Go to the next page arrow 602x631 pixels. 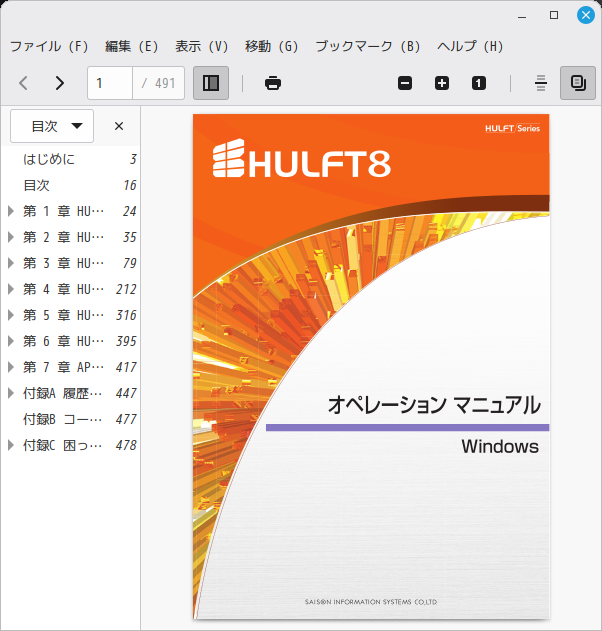point(59,83)
